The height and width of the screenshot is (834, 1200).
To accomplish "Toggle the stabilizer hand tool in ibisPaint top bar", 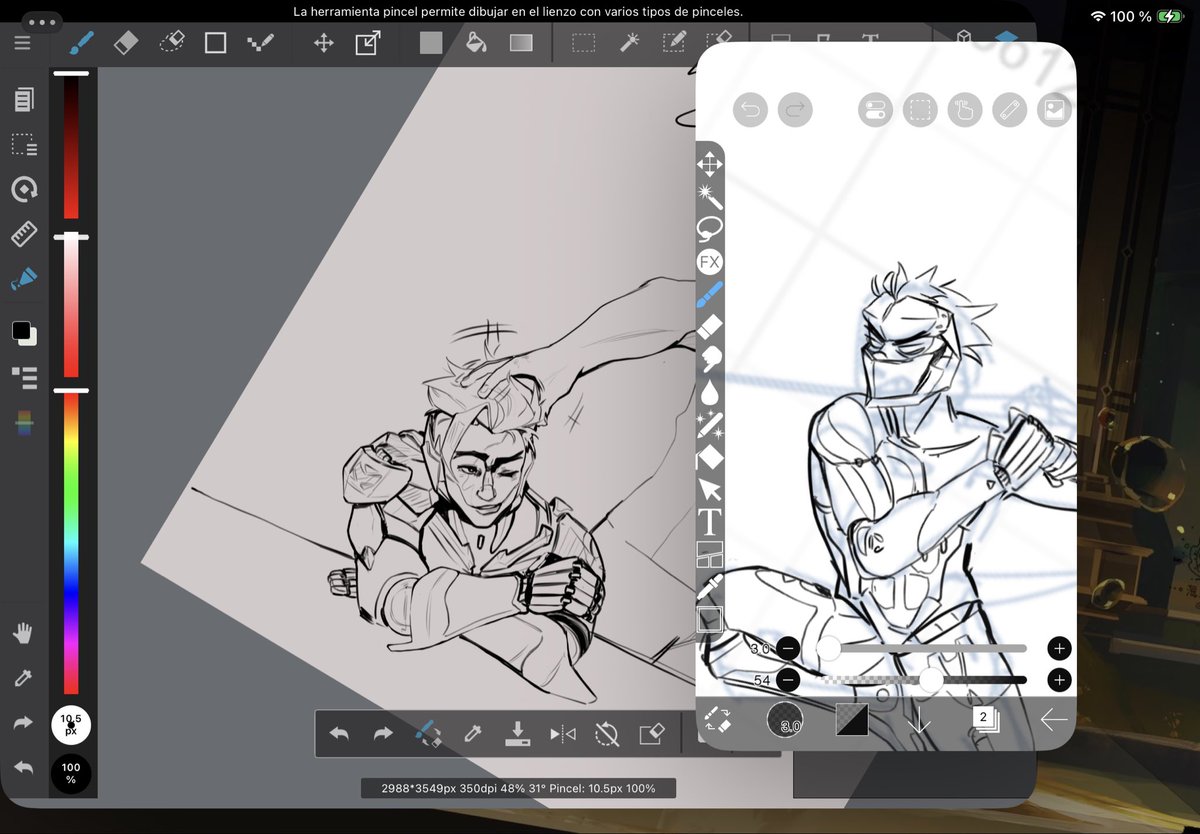I will pos(965,110).
